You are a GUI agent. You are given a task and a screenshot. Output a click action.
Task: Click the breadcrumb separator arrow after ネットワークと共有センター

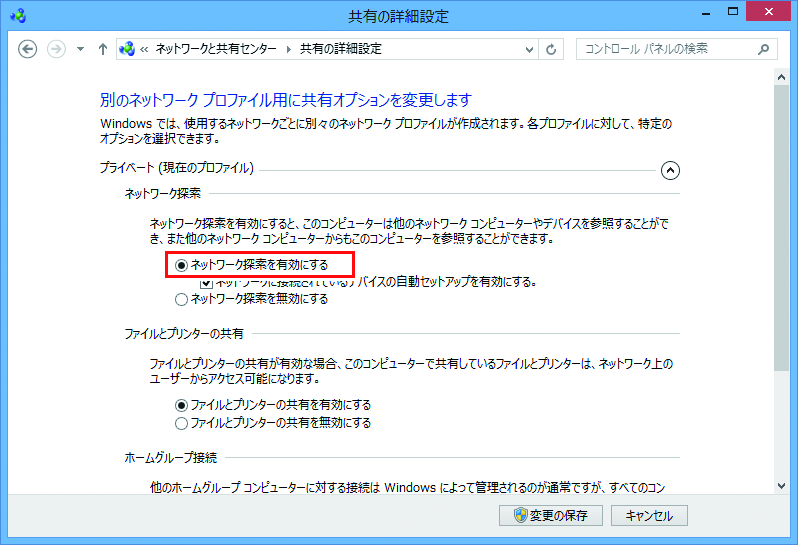point(289,49)
